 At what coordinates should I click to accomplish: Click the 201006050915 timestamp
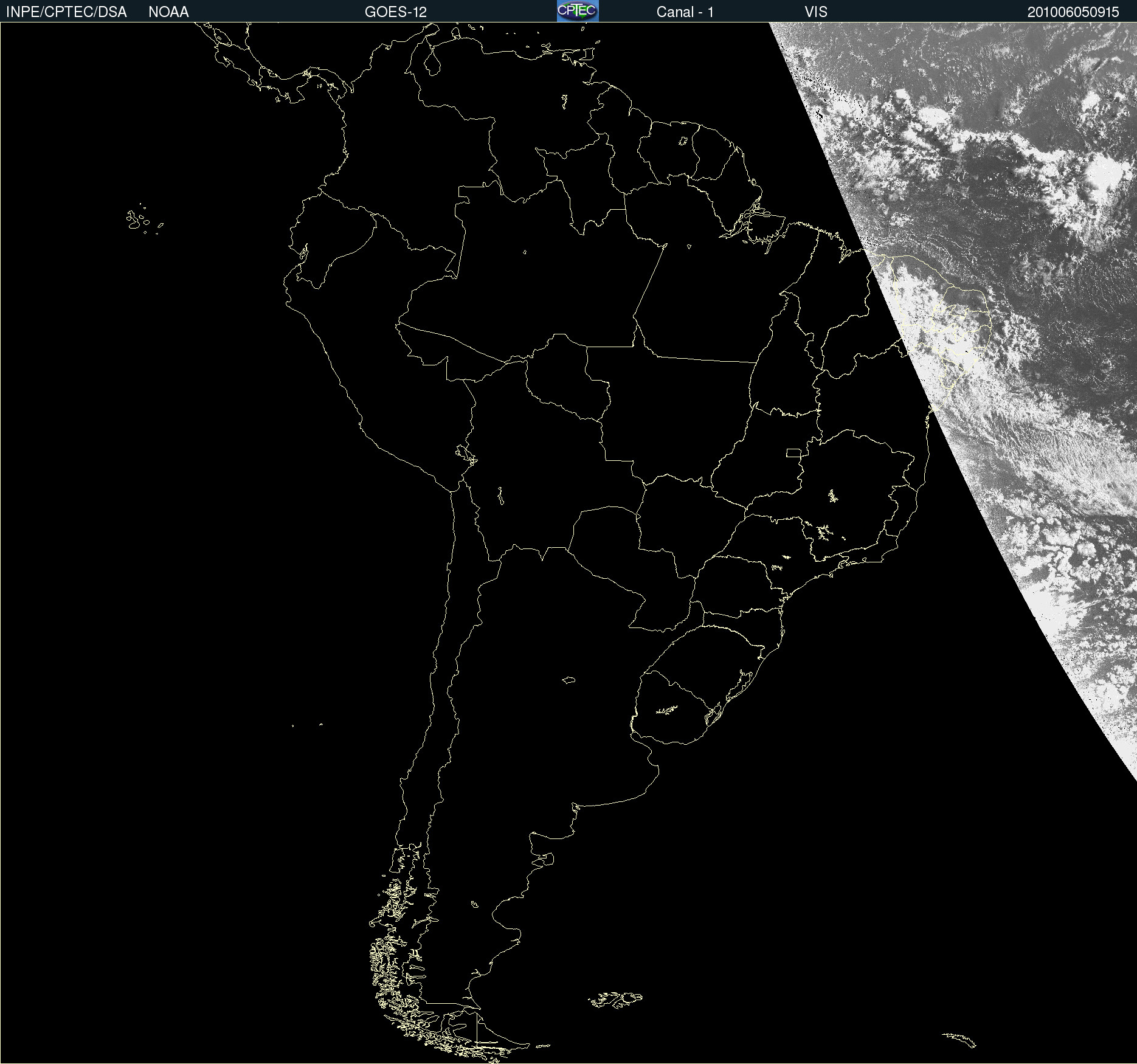(x=1073, y=12)
